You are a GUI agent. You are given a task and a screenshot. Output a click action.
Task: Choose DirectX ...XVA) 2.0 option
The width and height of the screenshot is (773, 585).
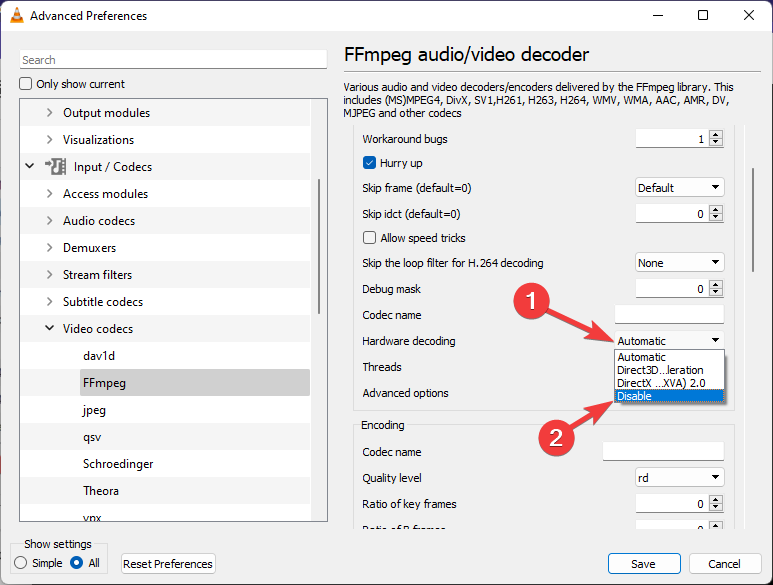[669, 383]
